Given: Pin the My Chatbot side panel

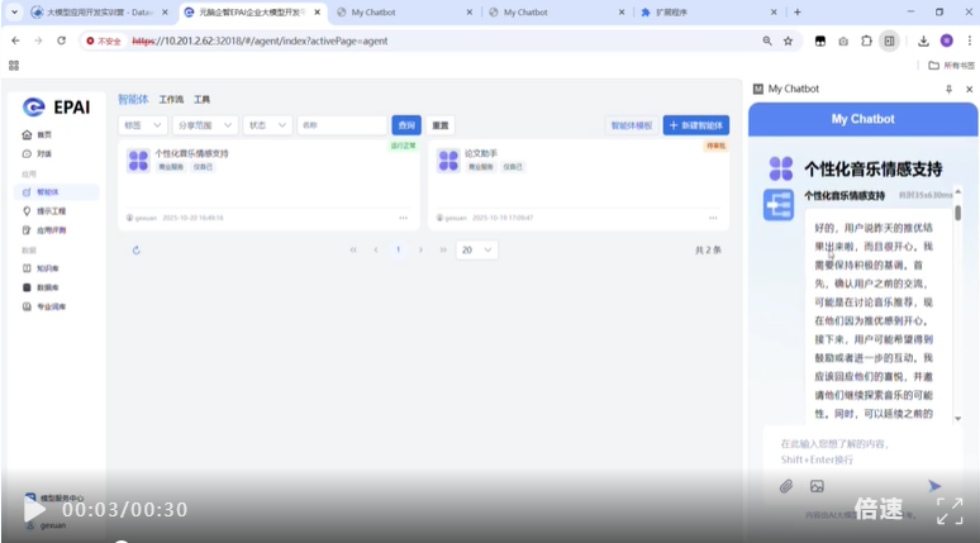Looking at the screenshot, I should coord(949,89).
